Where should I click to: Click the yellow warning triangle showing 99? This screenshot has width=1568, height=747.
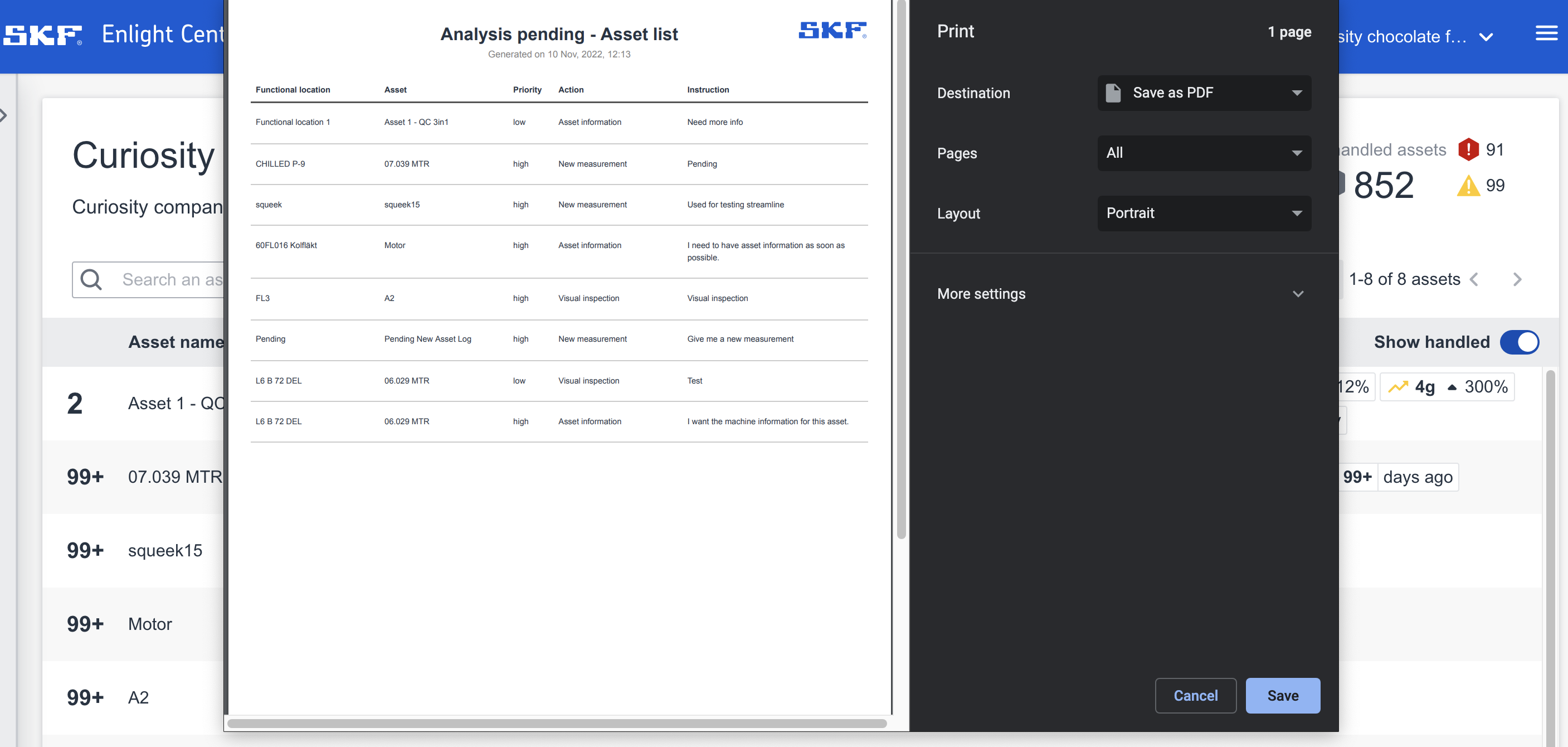pyautogui.click(x=1468, y=186)
